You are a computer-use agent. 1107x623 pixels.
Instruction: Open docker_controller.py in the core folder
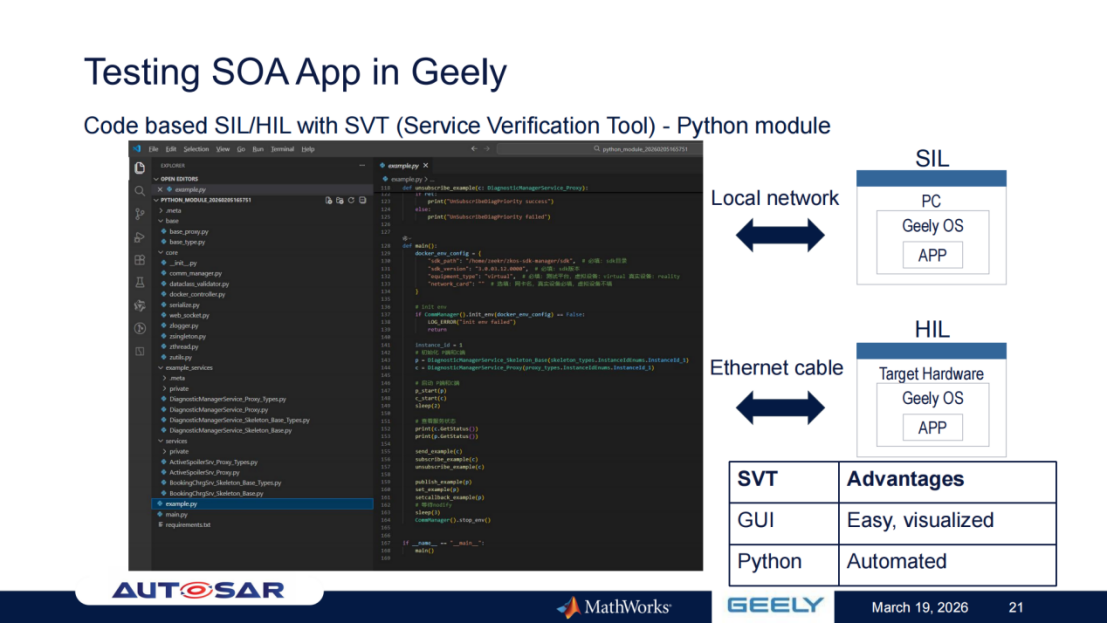tap(197, 294)
